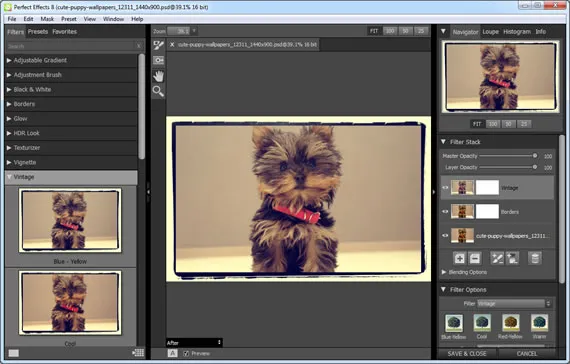Image resolution: width=570 pixels, height=364 pixels.
Task: Set top zoom bar to 100
Action: coord(390,31)
